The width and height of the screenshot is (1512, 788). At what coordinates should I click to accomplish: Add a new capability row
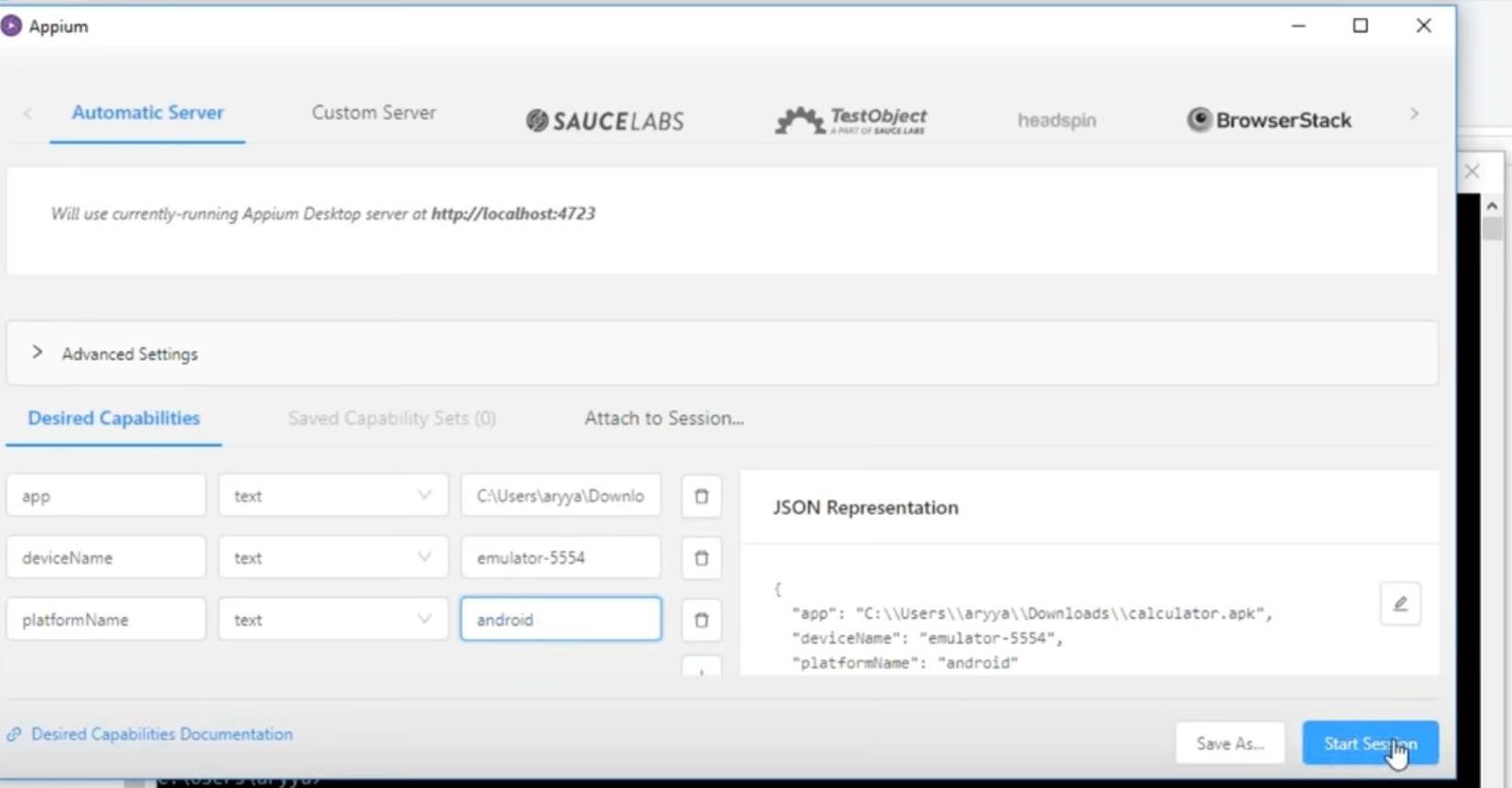(701, 667)
